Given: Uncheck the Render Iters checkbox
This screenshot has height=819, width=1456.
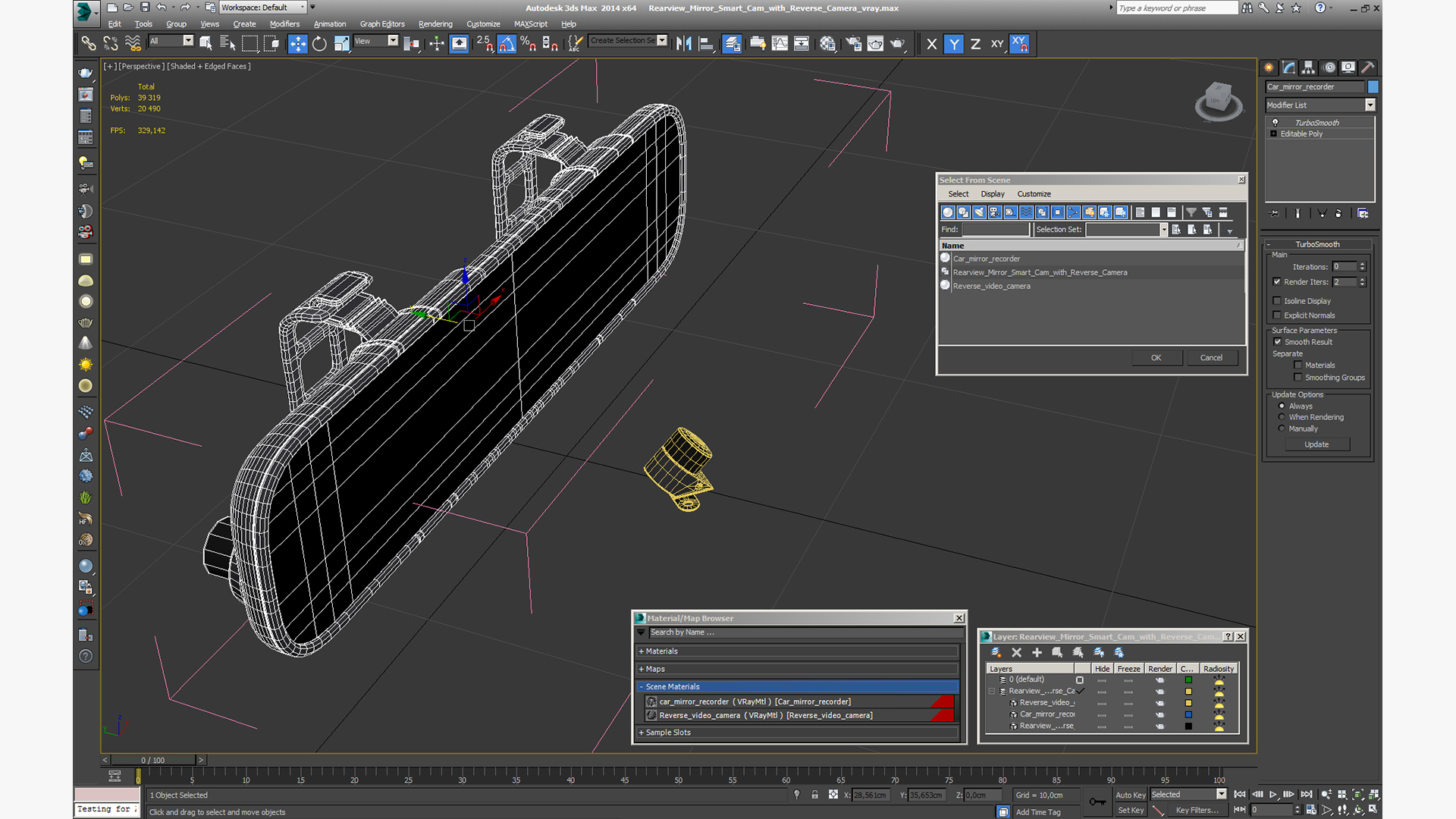Looking at the screenshot, I should 1277,281.
